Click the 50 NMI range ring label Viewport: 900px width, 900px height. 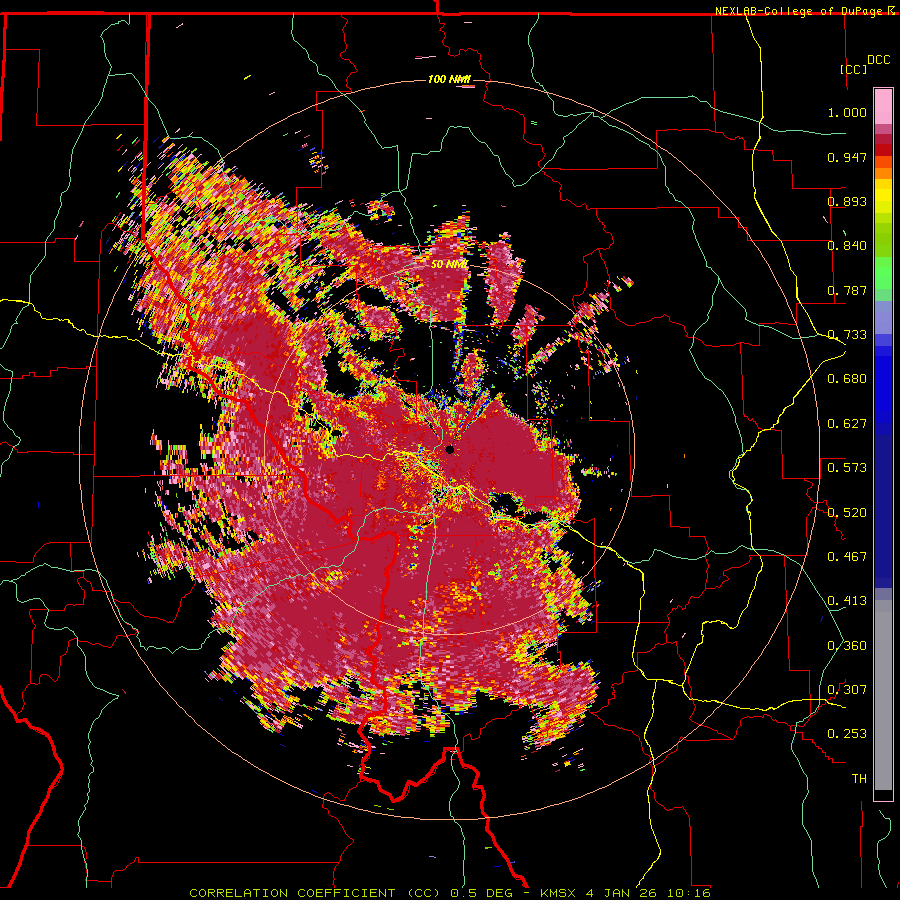click(x=449, y=265)
